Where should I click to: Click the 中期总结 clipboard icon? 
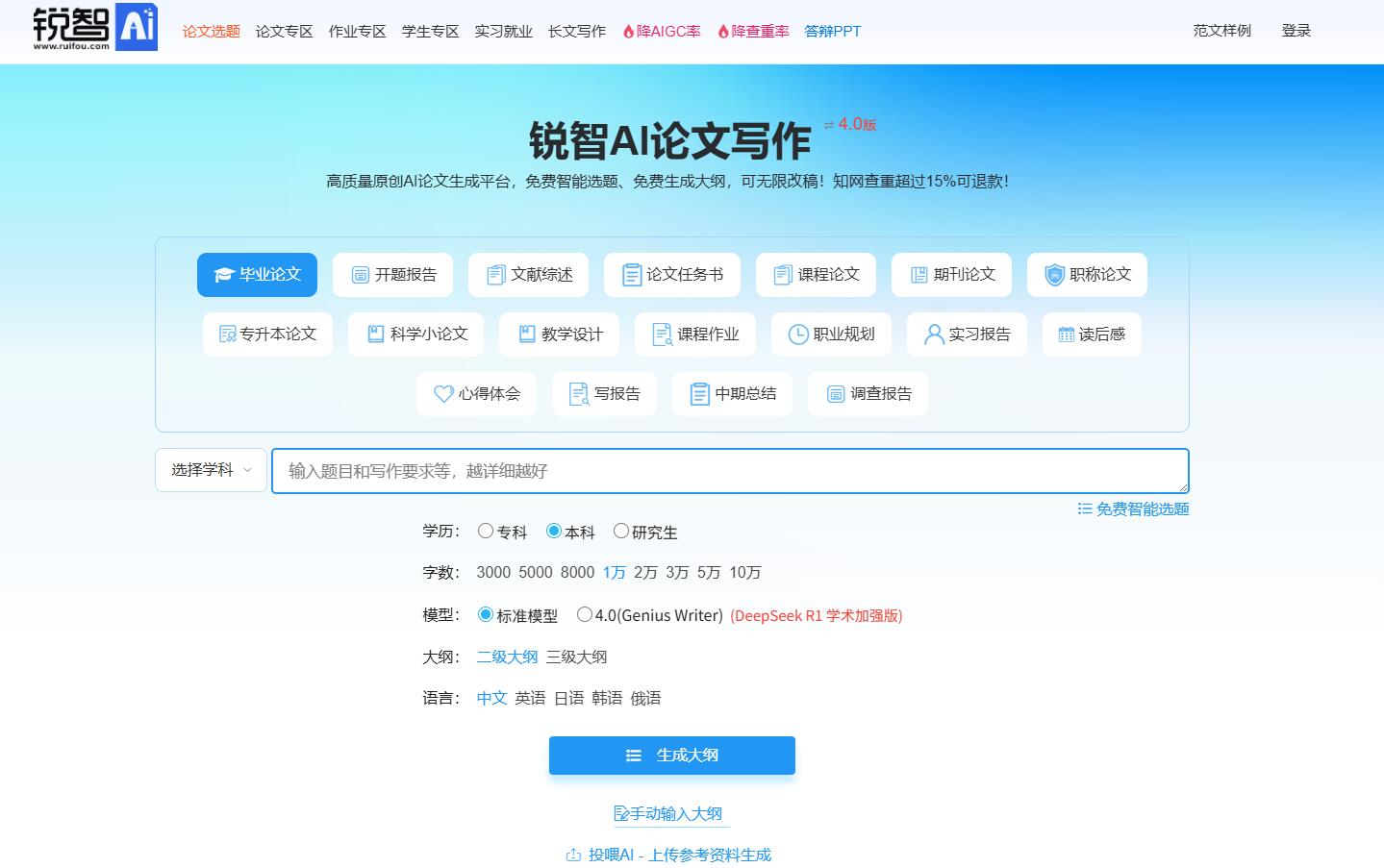pyautogui.click(x=700, y=394)
